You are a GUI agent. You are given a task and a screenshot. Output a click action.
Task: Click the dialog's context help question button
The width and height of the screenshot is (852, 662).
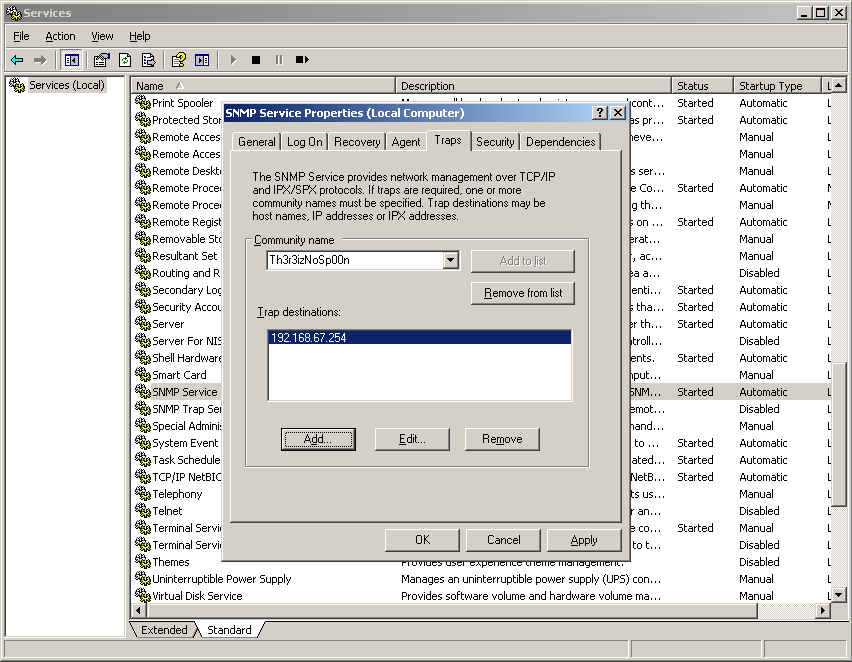[600, 113]
